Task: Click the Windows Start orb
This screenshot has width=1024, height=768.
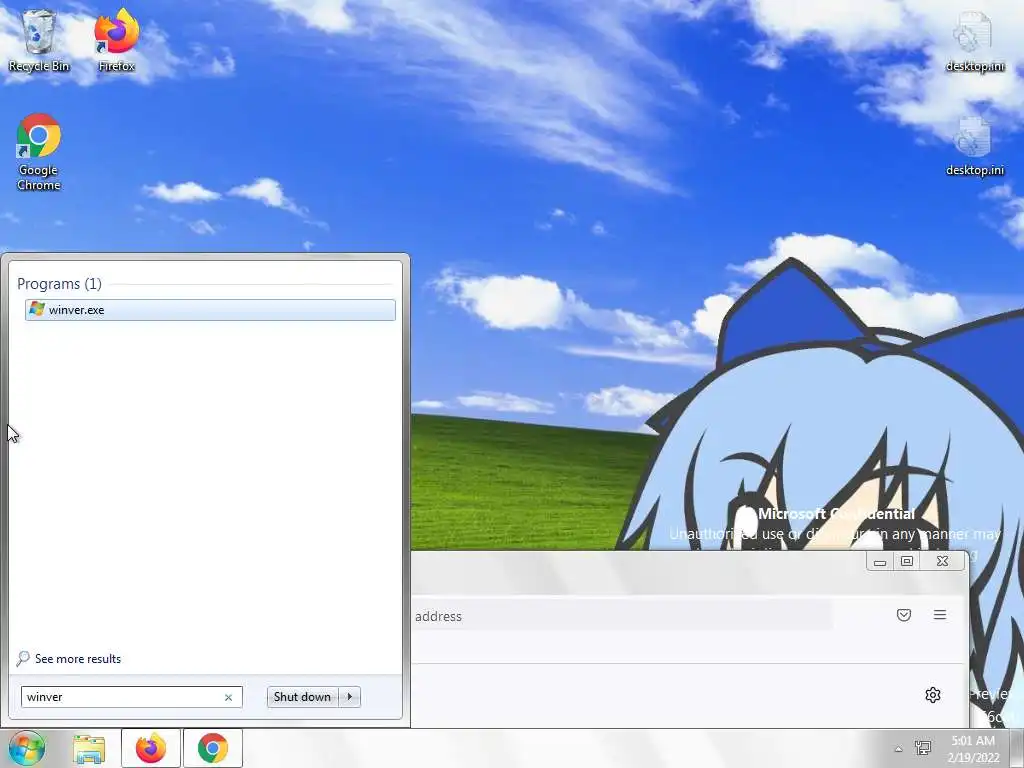Action: (x=27, y=748)
